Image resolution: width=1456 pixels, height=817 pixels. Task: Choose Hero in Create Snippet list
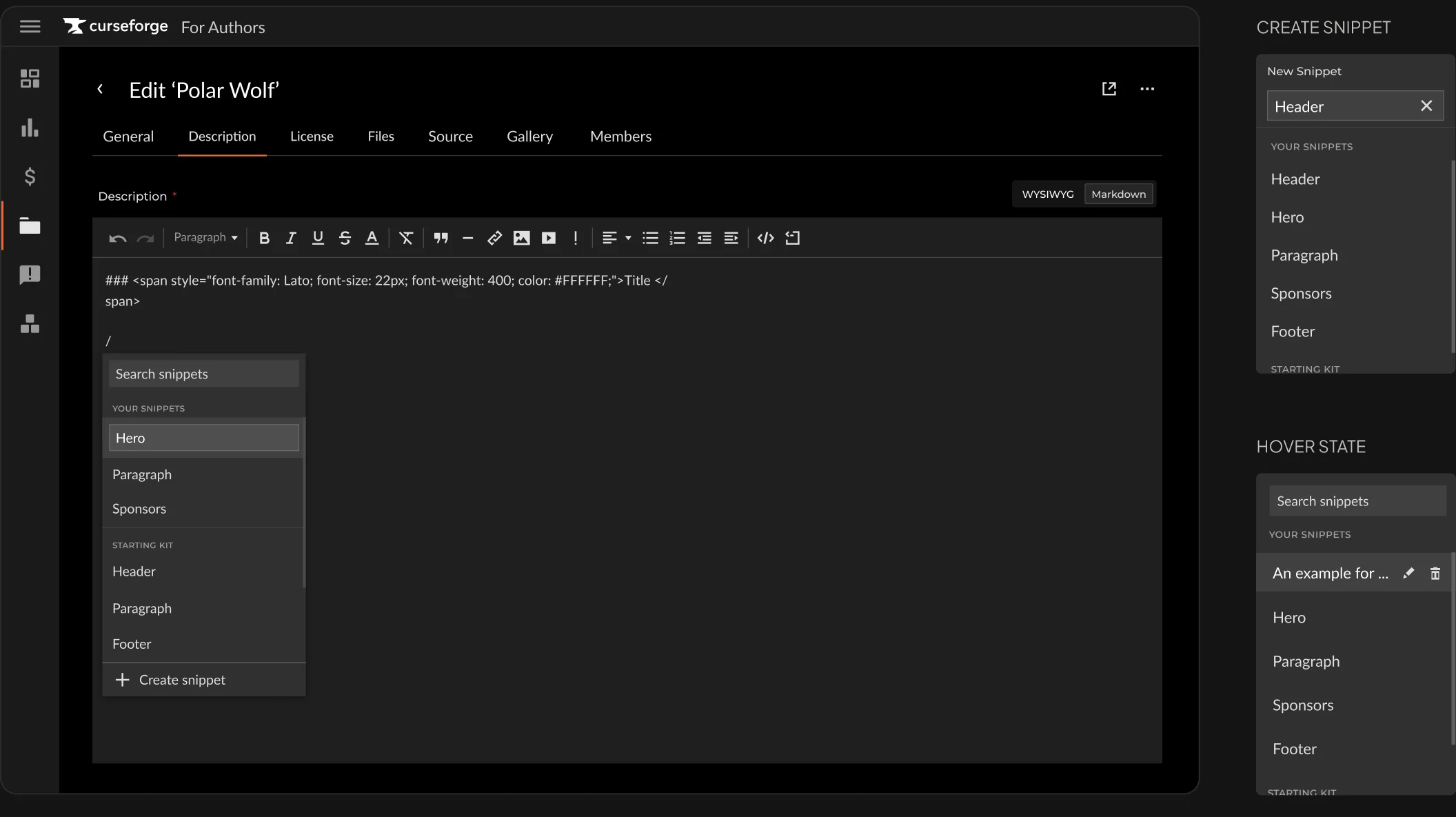pos(1353,217)
